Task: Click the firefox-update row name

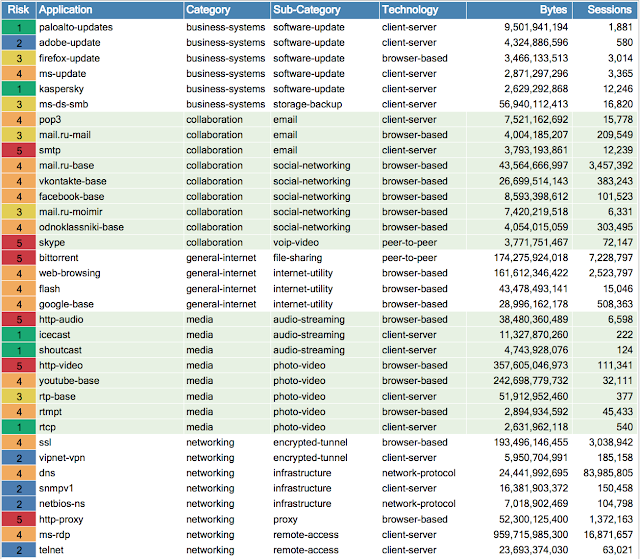Action: 69,58
